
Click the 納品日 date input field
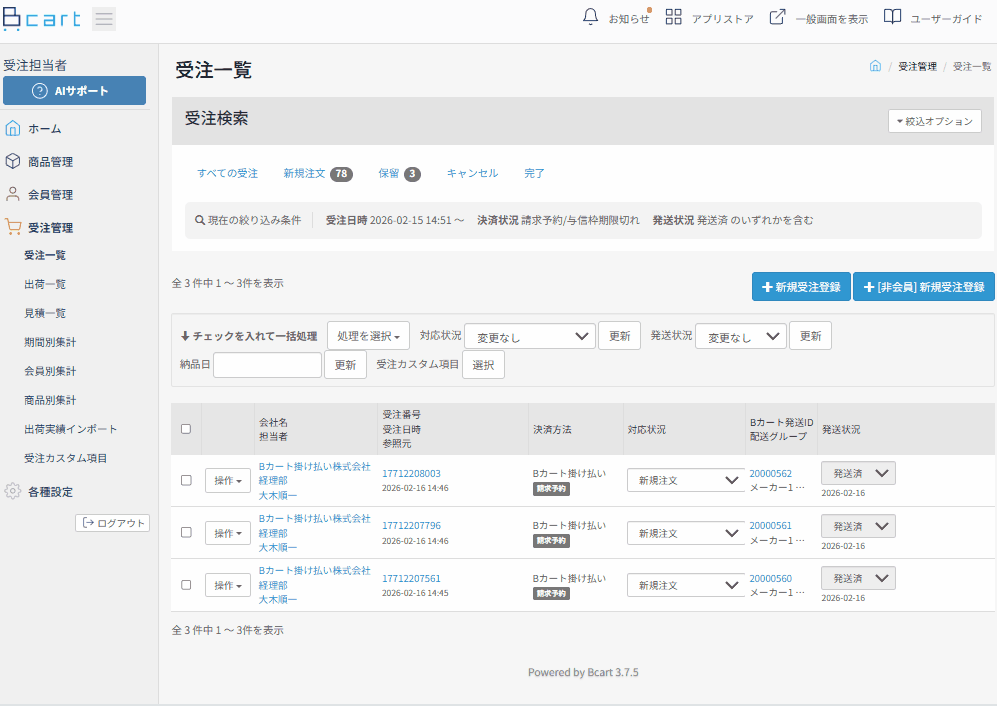267,365
